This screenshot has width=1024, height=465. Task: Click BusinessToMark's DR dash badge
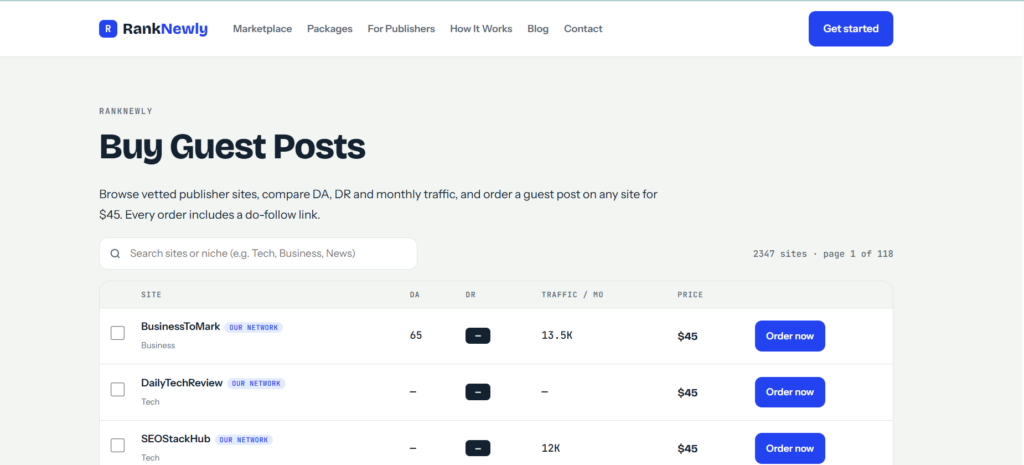pyautogui.click(x=477, y=336)
